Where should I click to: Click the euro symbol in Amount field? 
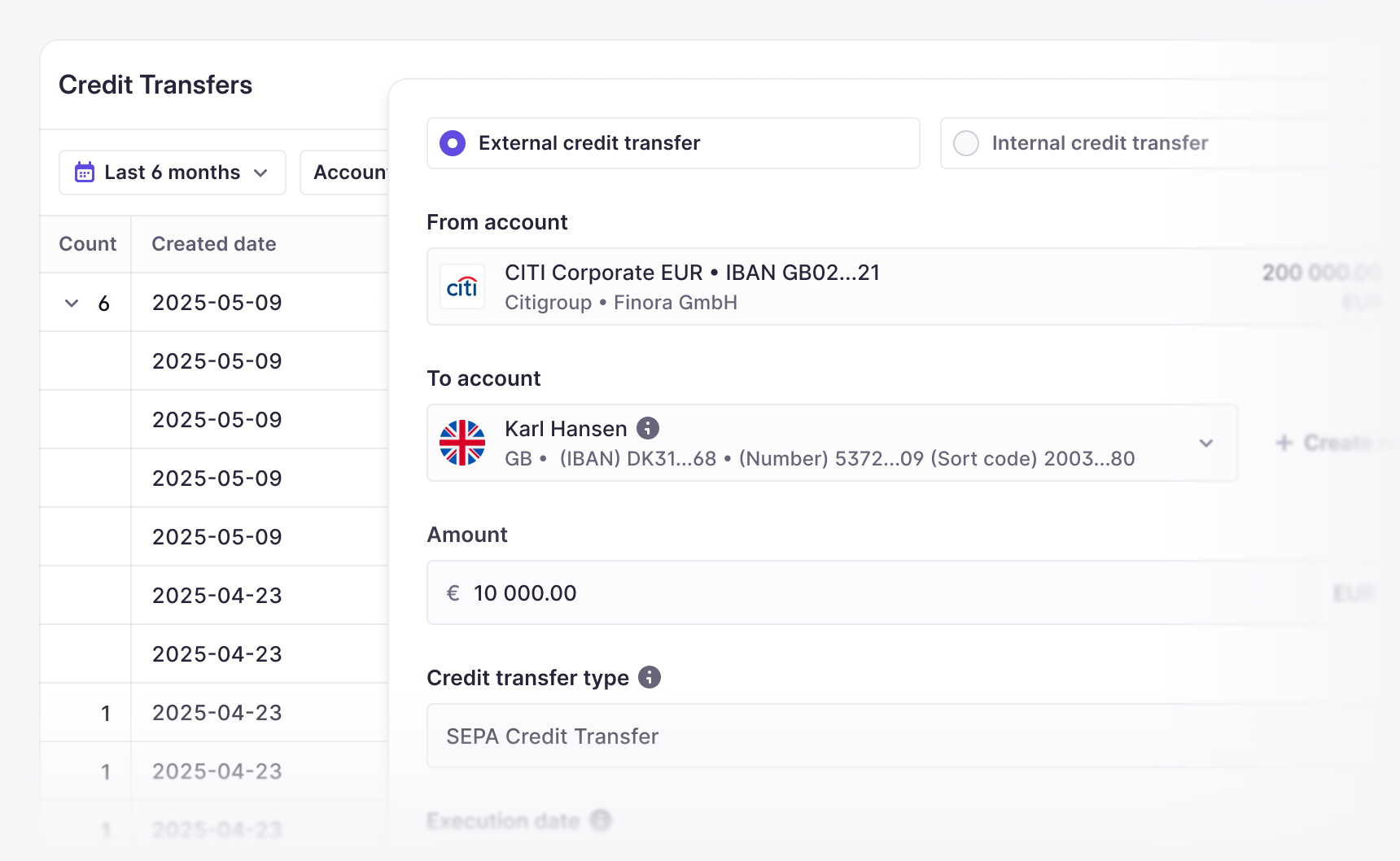tap(453, 593)
